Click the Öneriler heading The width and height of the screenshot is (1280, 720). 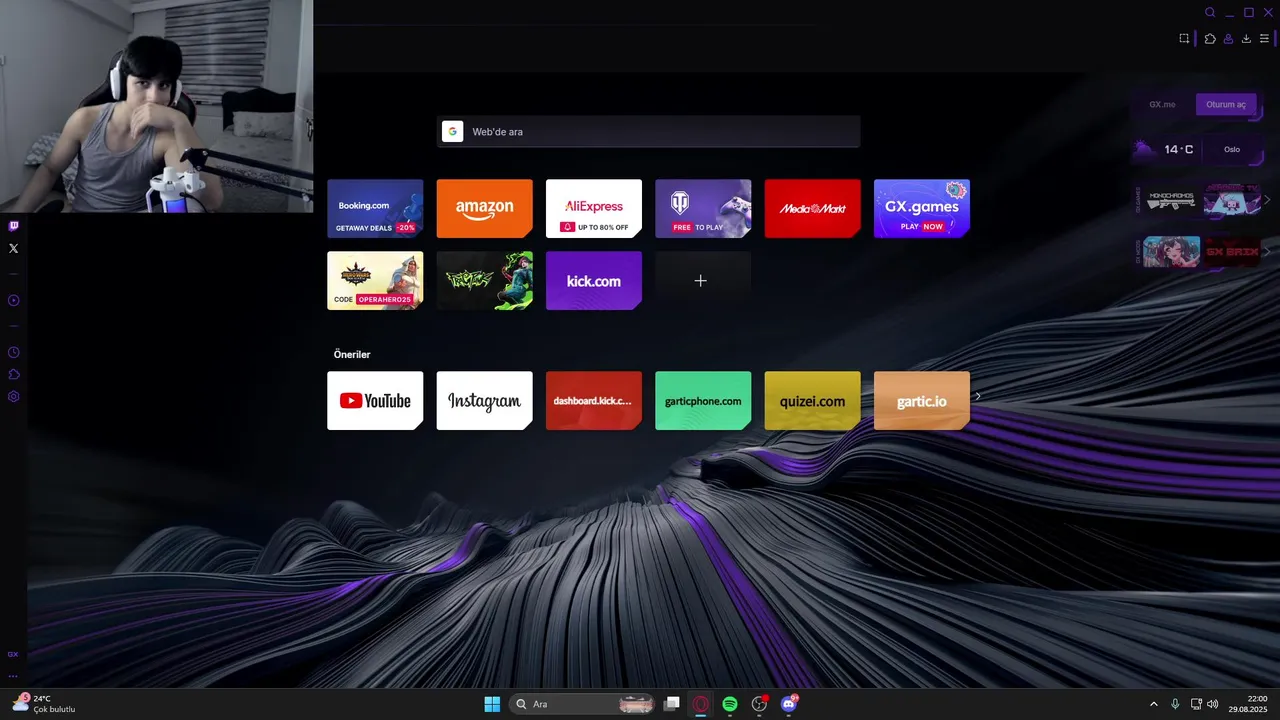(352, 354)
